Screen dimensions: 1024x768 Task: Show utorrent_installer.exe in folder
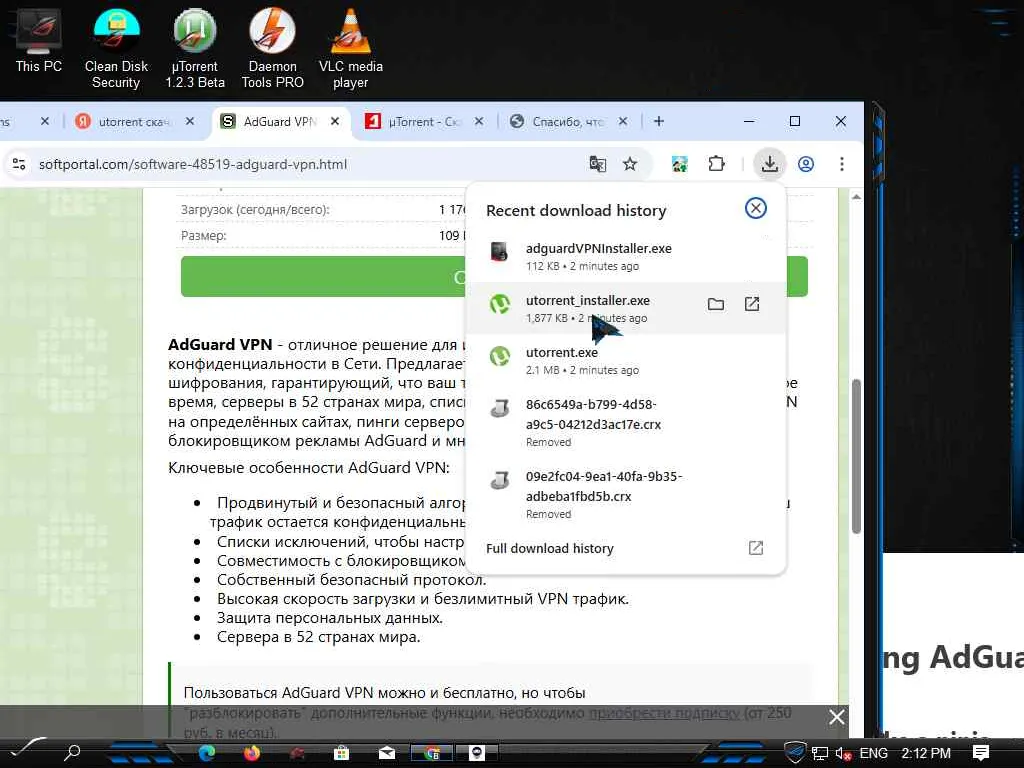(x=716, y=304)
